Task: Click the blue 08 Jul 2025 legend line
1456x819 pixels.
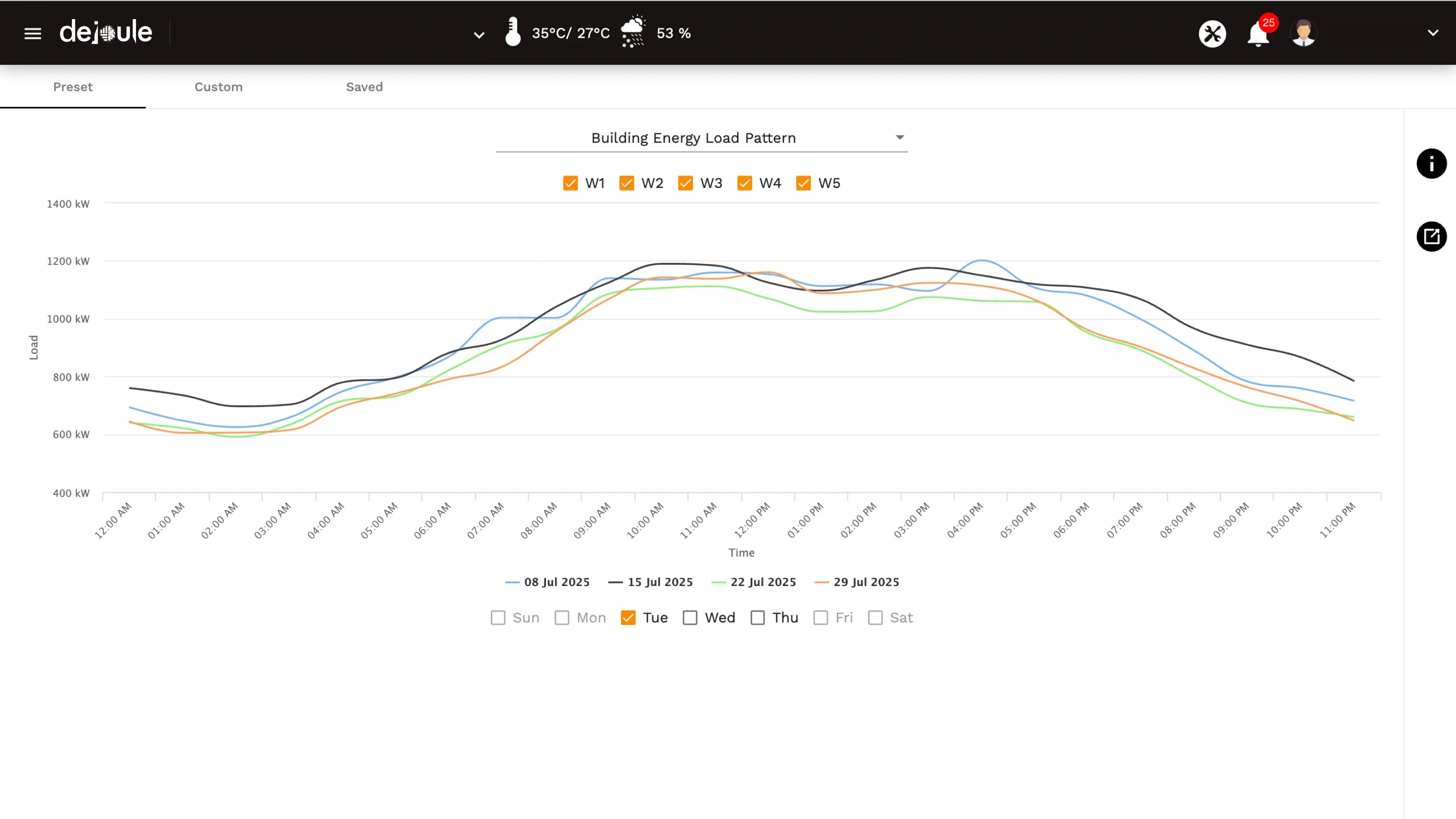Action: pos(512,582)
